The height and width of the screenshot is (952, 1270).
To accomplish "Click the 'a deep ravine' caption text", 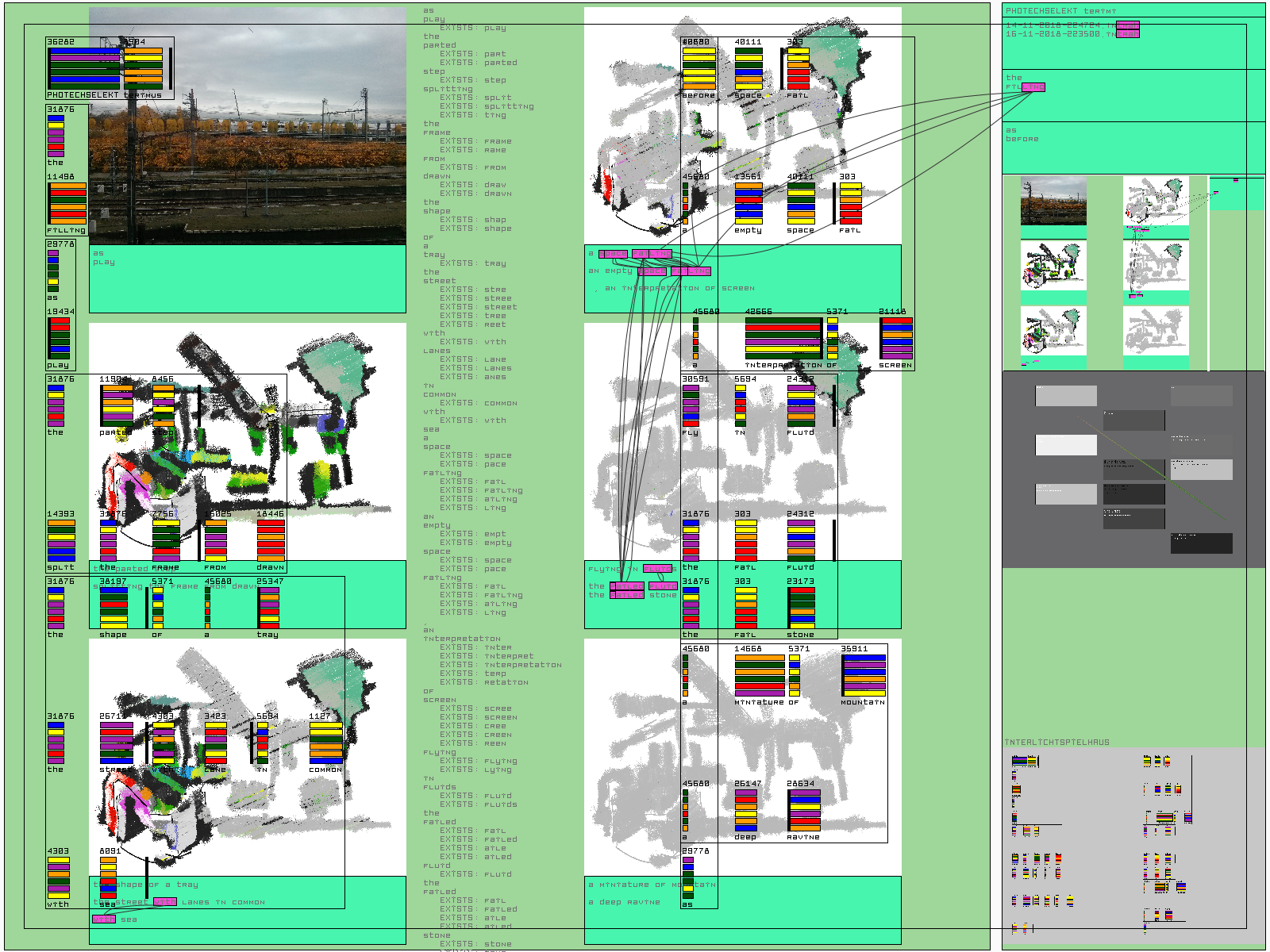I will (624, 902).
